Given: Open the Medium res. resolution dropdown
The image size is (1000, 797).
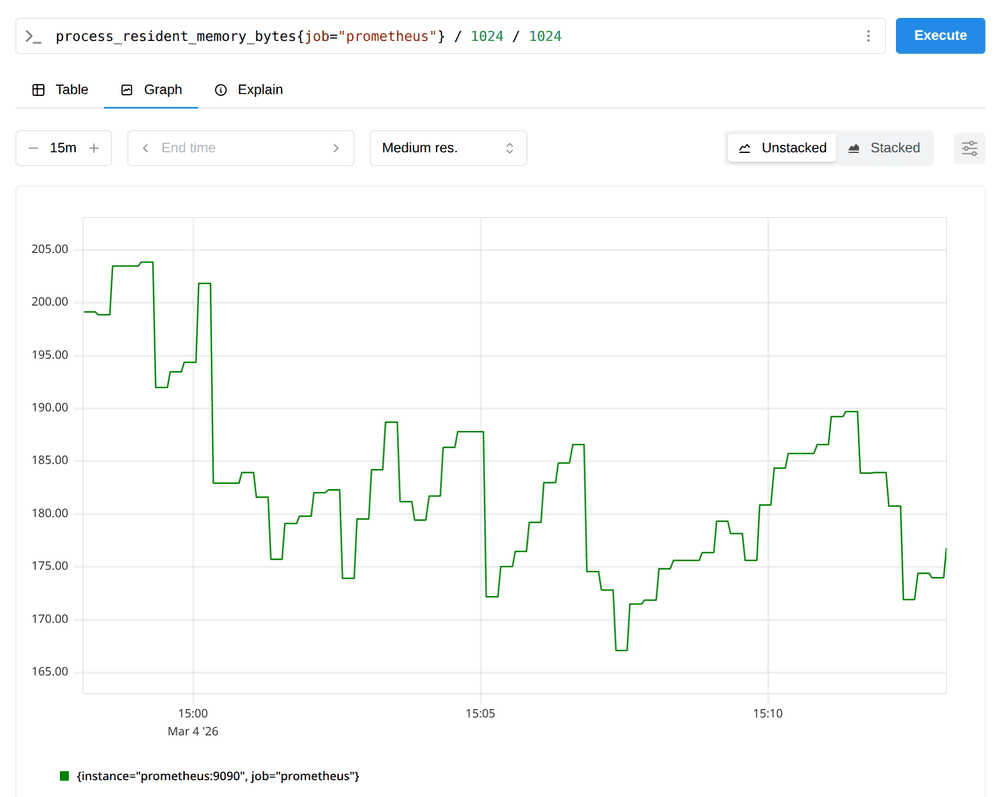Looking at the screenshot, I should 448,147.
